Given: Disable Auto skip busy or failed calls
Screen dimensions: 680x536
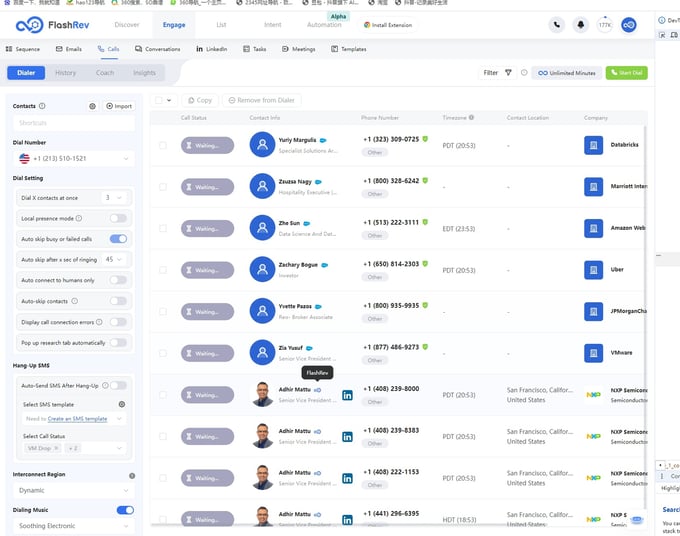Looking at the screenshot, I should tap(118, 239).
